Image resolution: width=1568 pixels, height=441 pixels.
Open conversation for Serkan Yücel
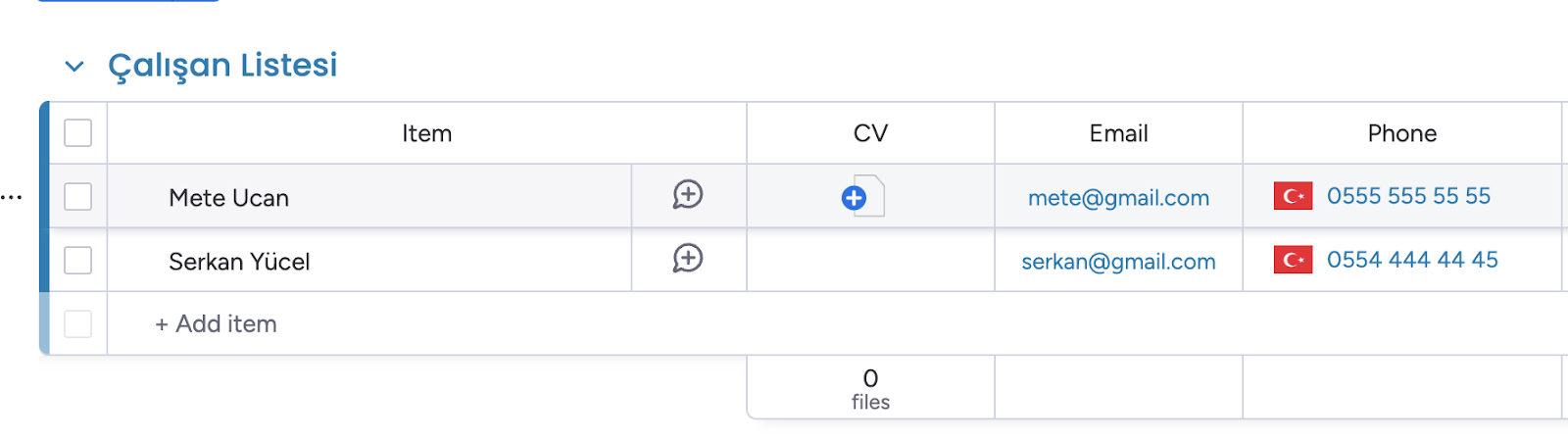pos(688,259)
